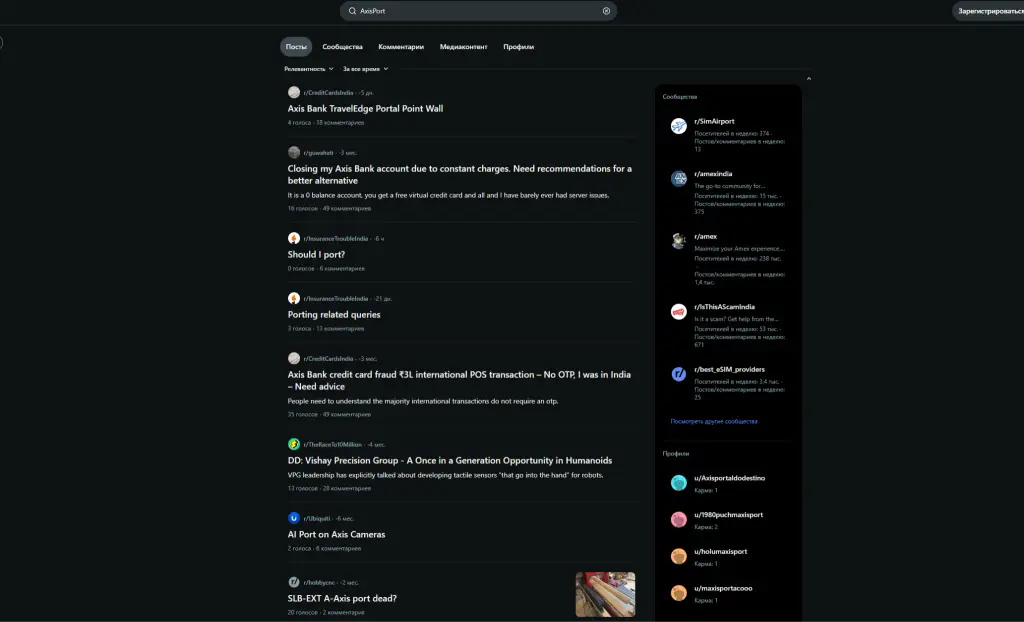Screen dimensions: 1024x622
Task: Click the u/1980puchmaxisport avatar
Action: pos(679,519)
